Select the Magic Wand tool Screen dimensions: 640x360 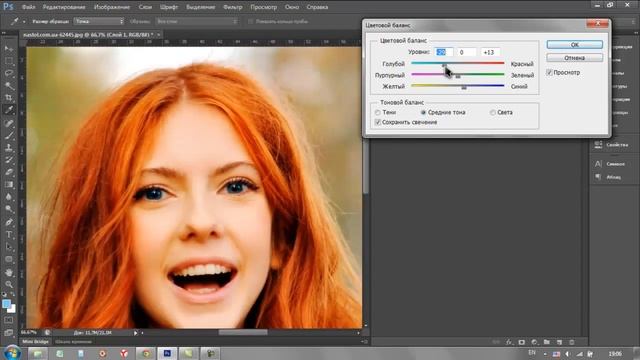(9, 86)
